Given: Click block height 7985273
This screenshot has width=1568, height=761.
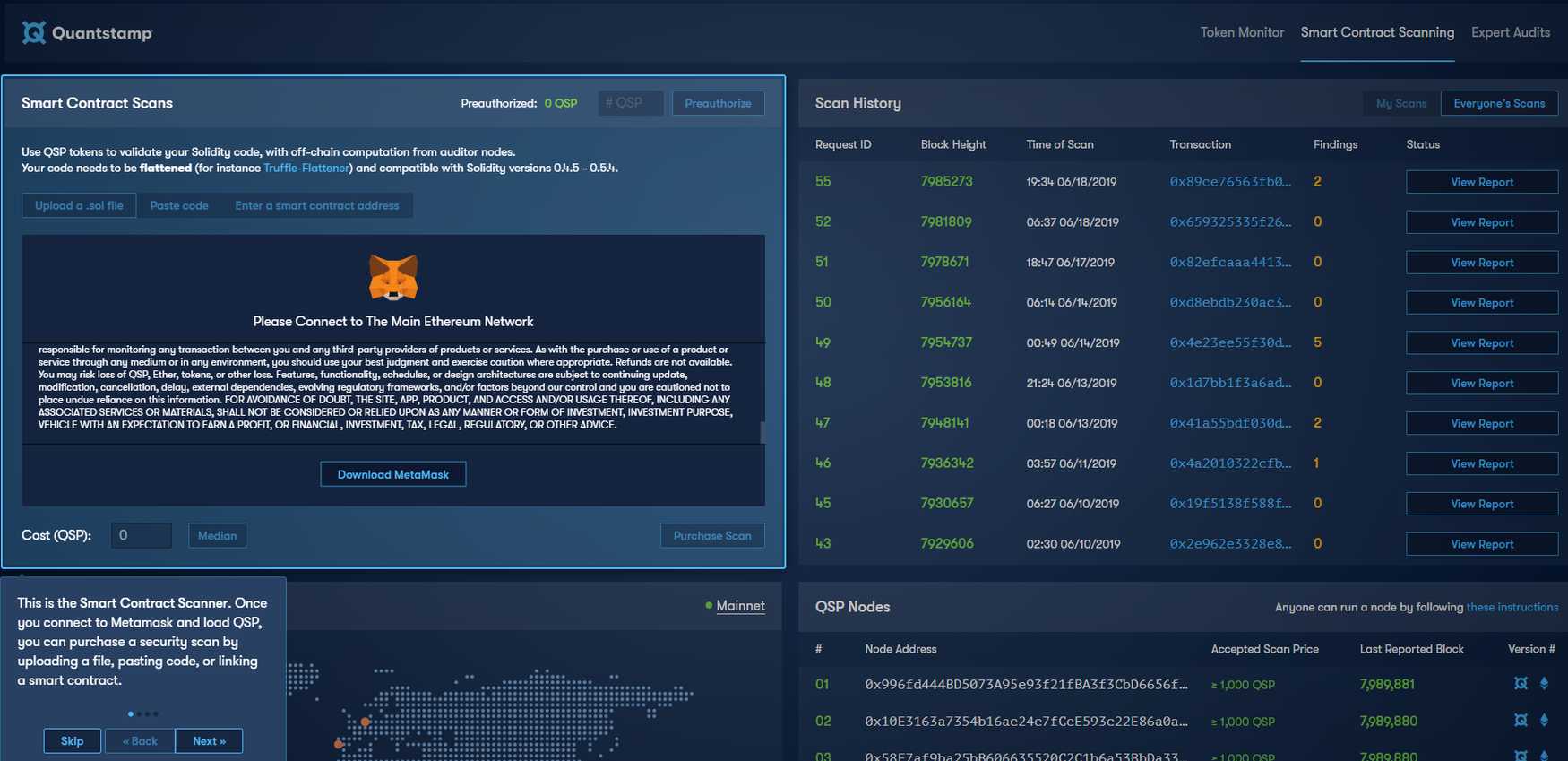Looking at the screenshot, I should [946, 181].
